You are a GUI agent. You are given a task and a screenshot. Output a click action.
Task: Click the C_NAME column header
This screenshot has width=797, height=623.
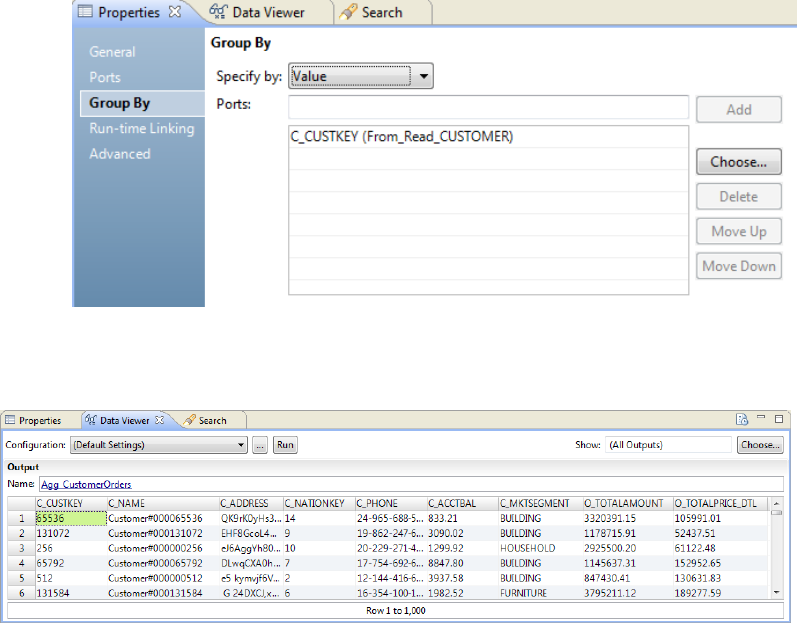pos(163,504)
